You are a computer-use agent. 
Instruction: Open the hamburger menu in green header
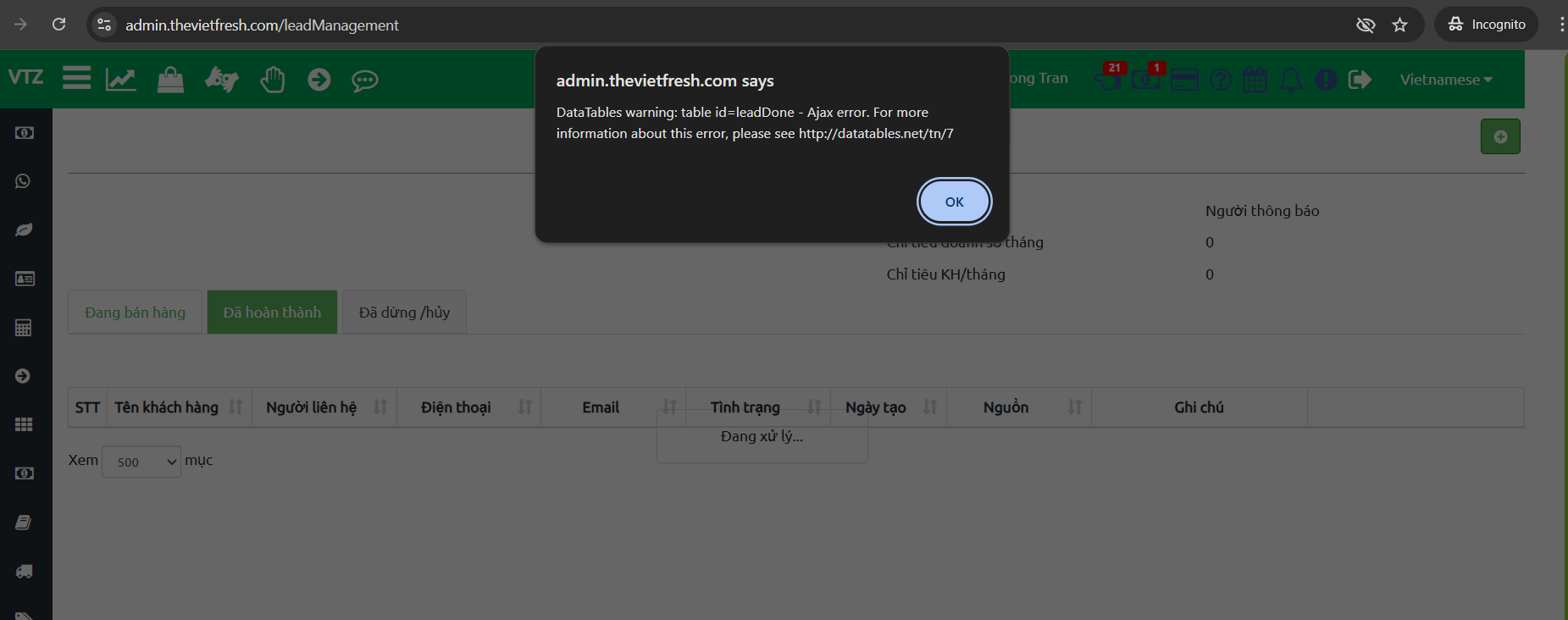coord(76,79)
